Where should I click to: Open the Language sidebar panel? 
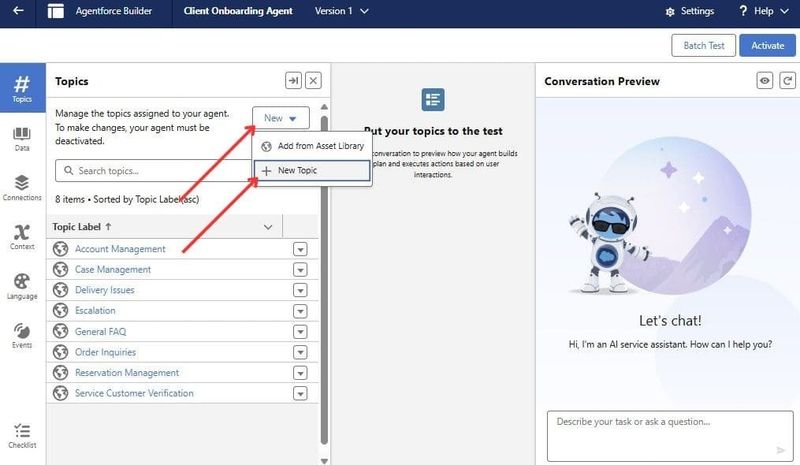tap(22, 286)
